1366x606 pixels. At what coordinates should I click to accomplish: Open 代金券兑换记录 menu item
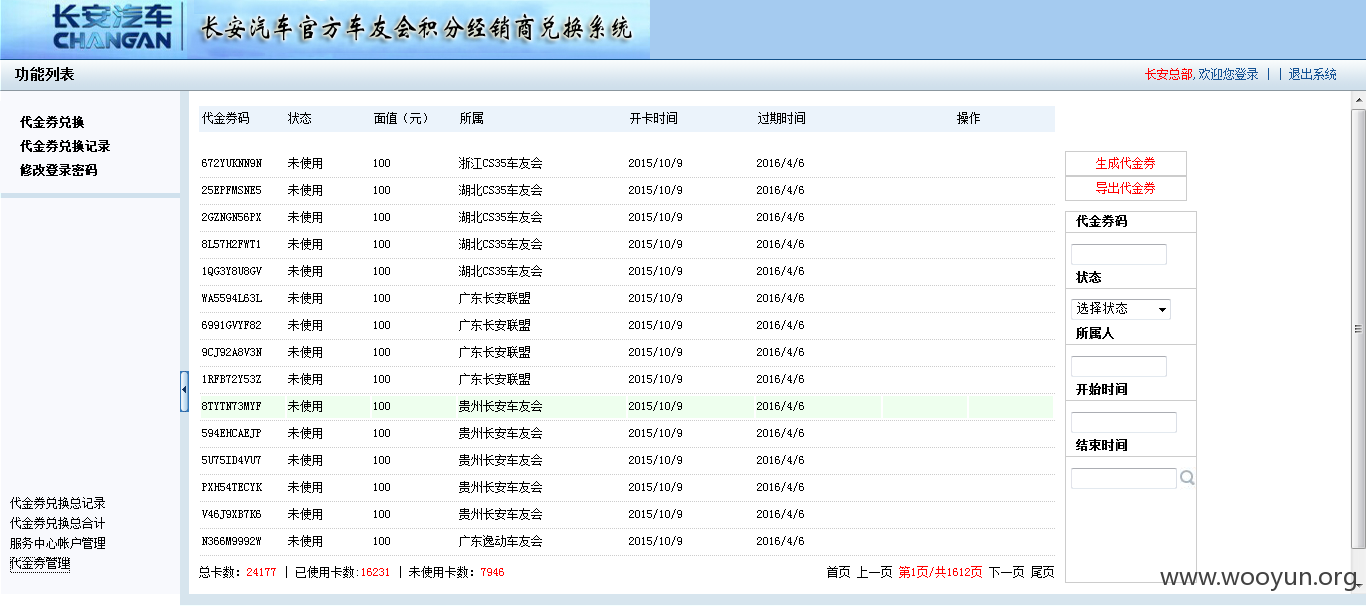point(65,146)
